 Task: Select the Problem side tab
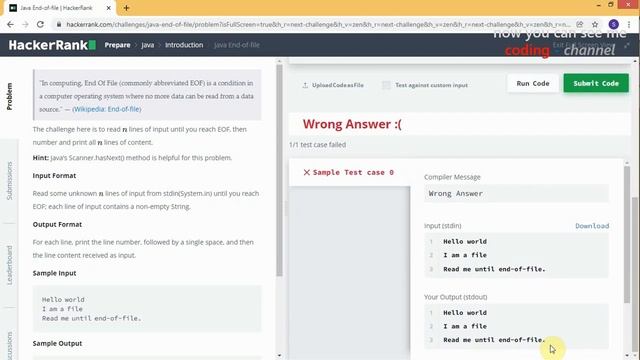tap(9, 97)
